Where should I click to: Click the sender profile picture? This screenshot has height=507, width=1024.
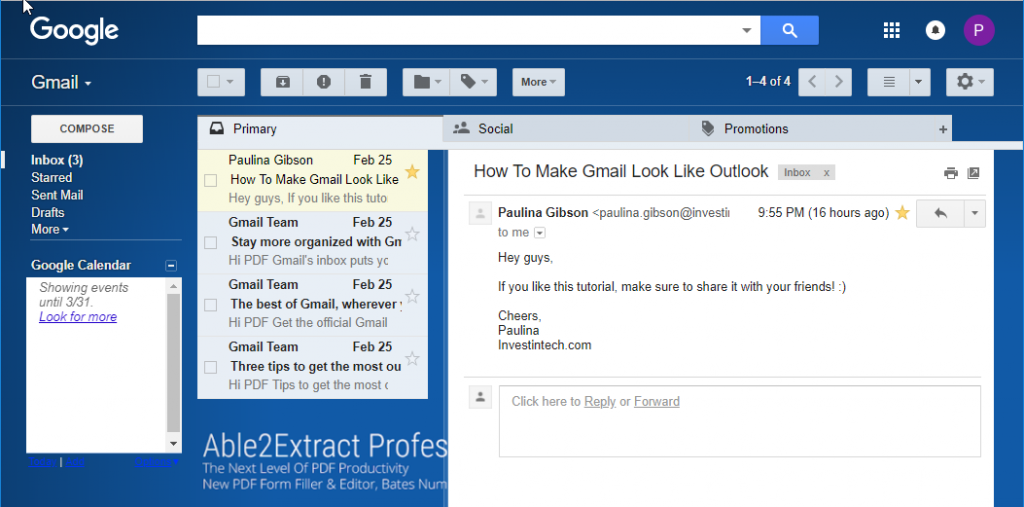point(480,214)
